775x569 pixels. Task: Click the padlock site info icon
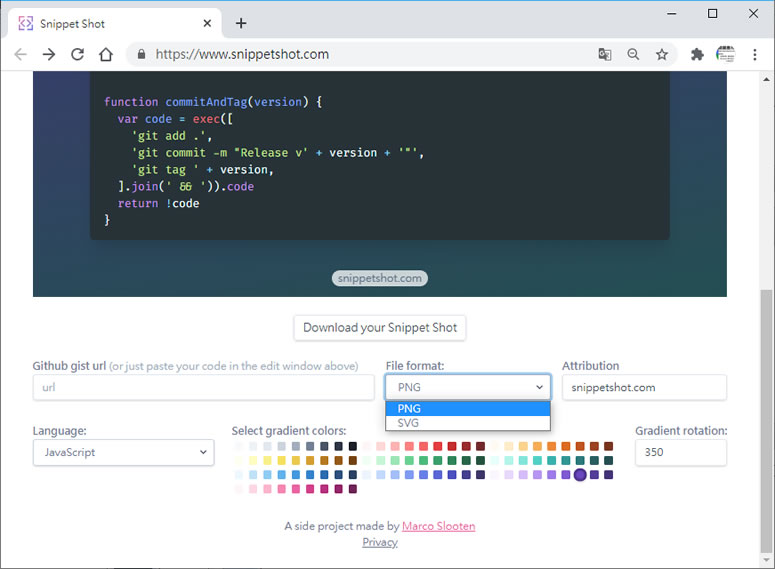[141, 54]
